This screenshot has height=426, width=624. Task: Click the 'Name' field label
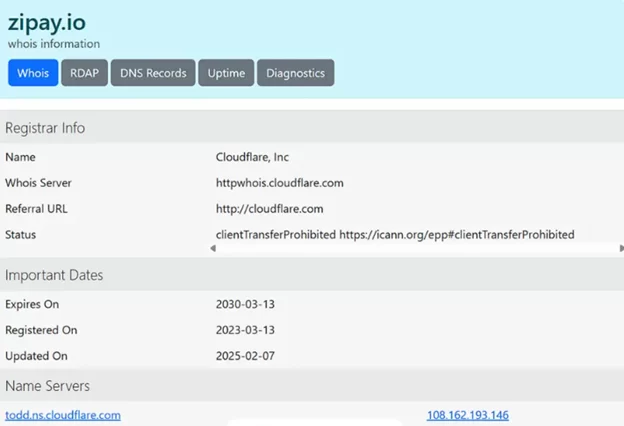20,157
